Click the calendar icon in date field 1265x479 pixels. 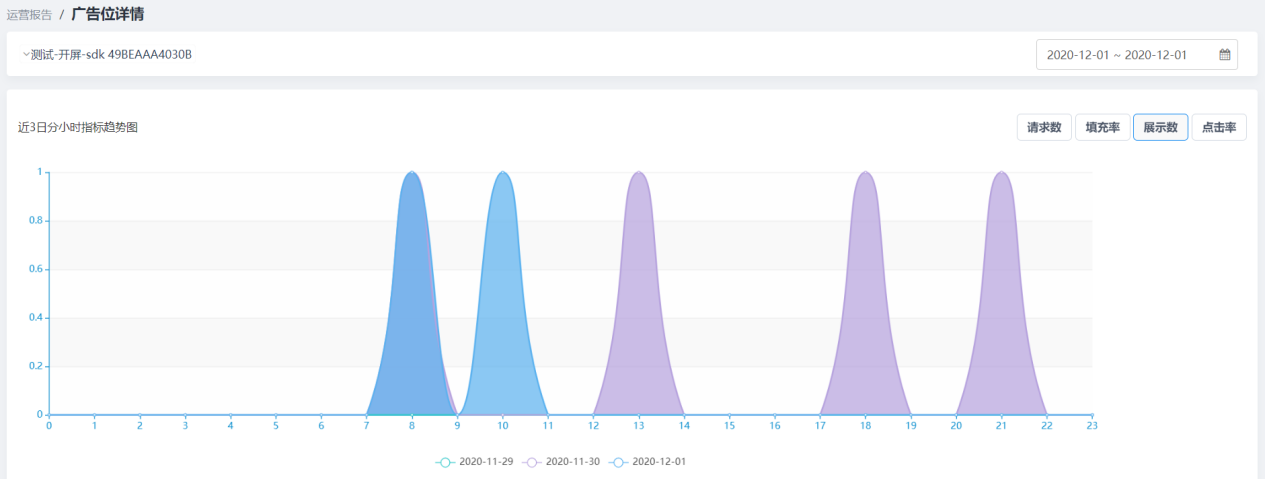[x=1224, y=55]
